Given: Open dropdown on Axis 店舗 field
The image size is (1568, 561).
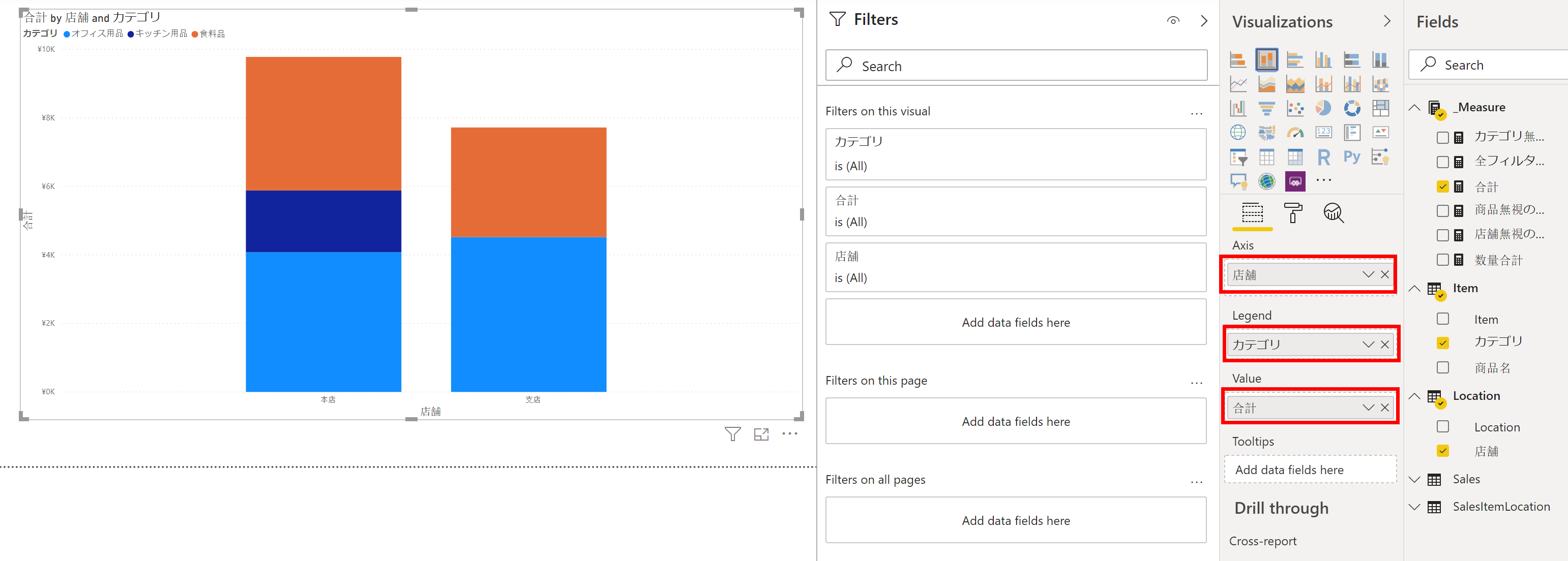Looking at the screenshot, I should tap(1368, 274).
